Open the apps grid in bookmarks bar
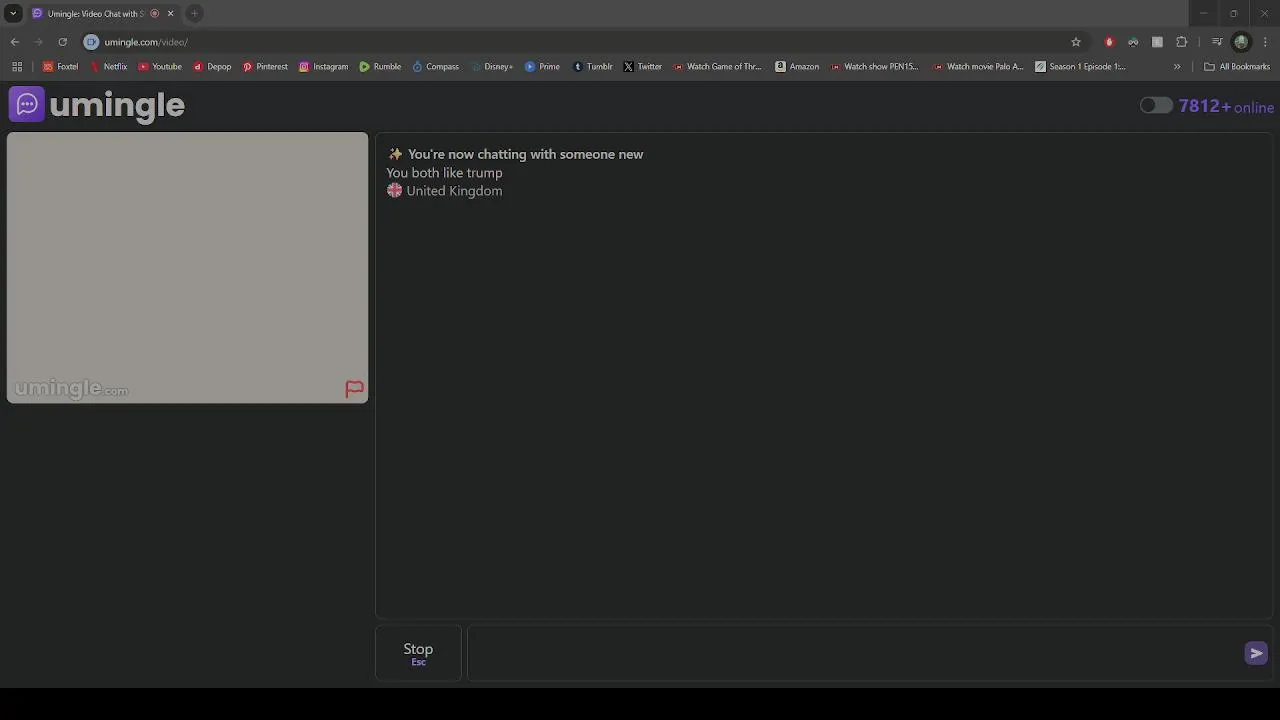1280x720 pixels. (x=17, y=67)
